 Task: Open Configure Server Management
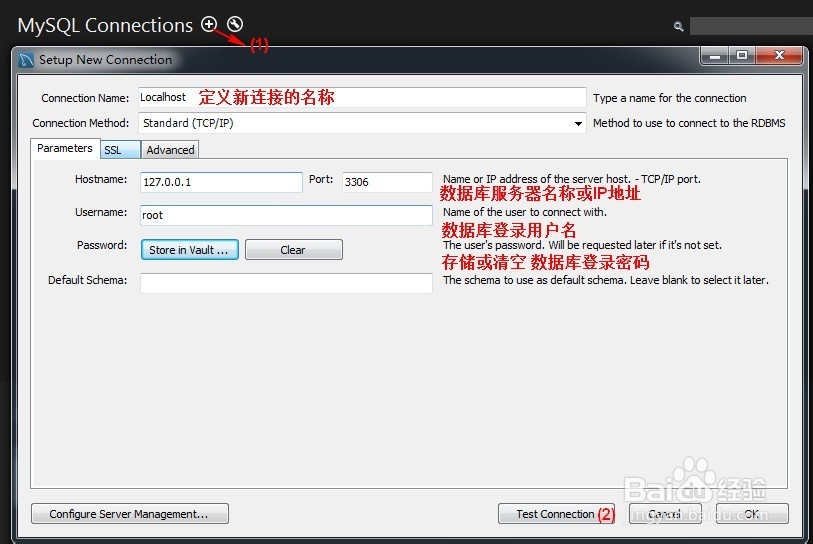coord(130,513)
